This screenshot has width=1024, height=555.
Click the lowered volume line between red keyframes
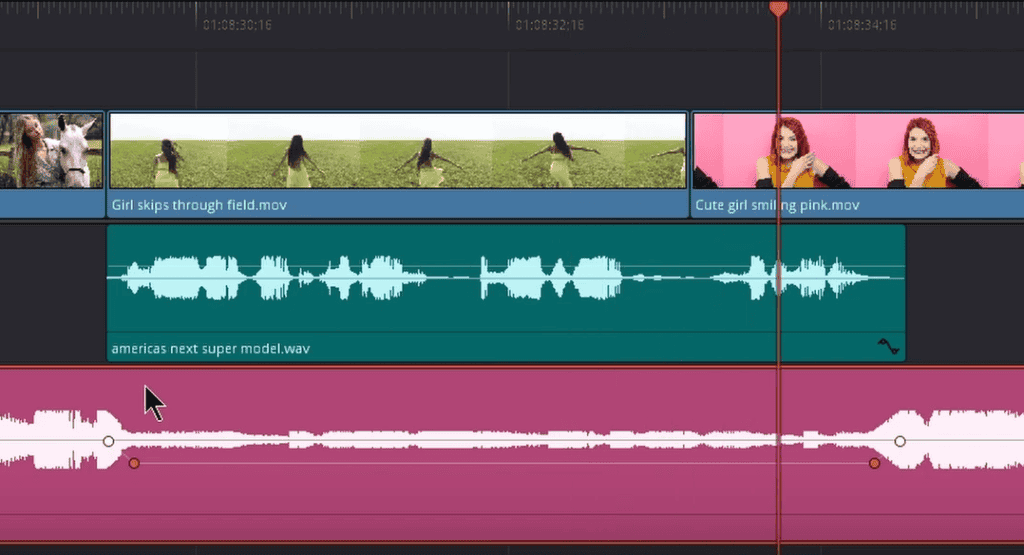[x=504, y=463]
